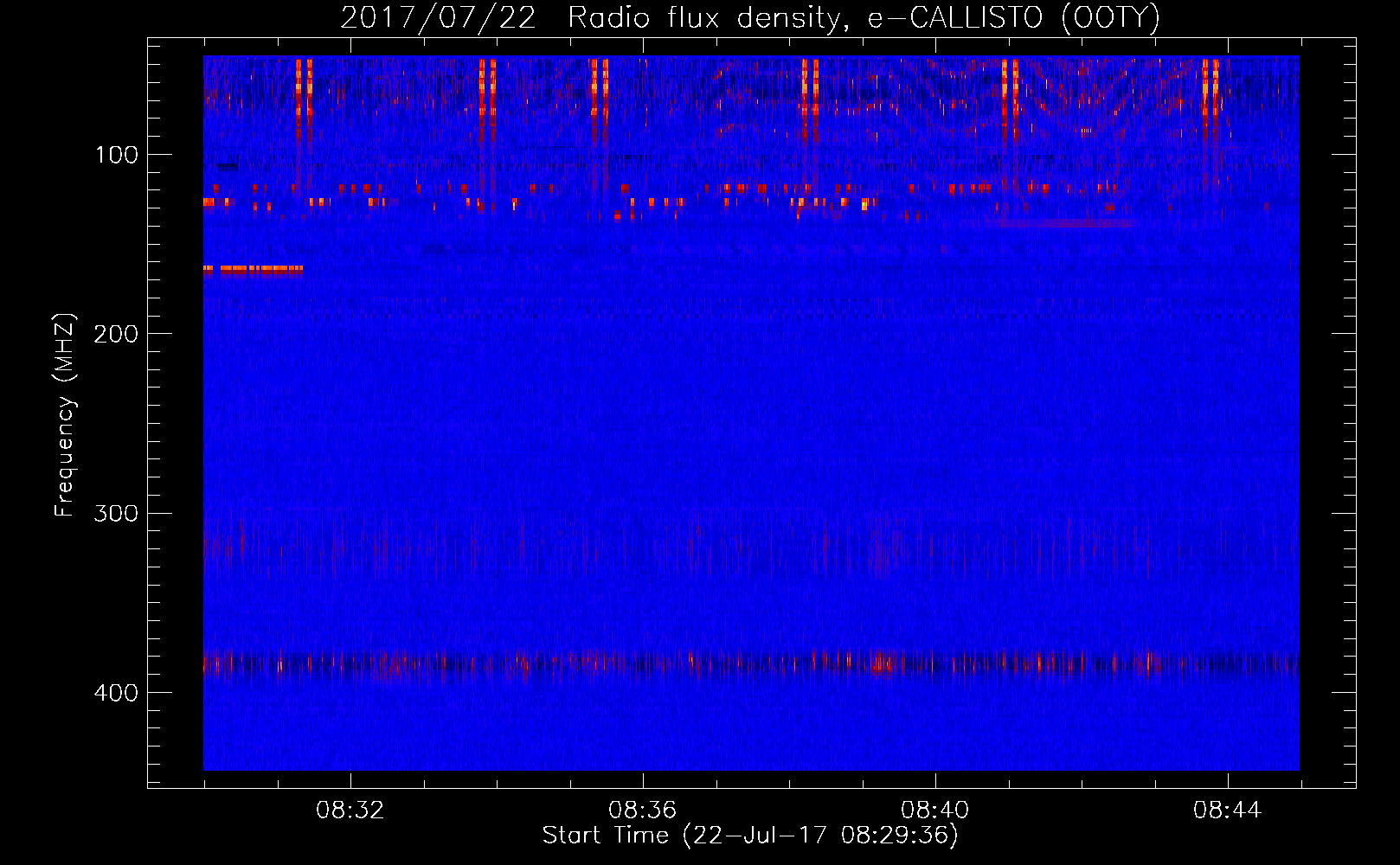
Task: Click the 08:36 time tick label
Action: (642, 811)
